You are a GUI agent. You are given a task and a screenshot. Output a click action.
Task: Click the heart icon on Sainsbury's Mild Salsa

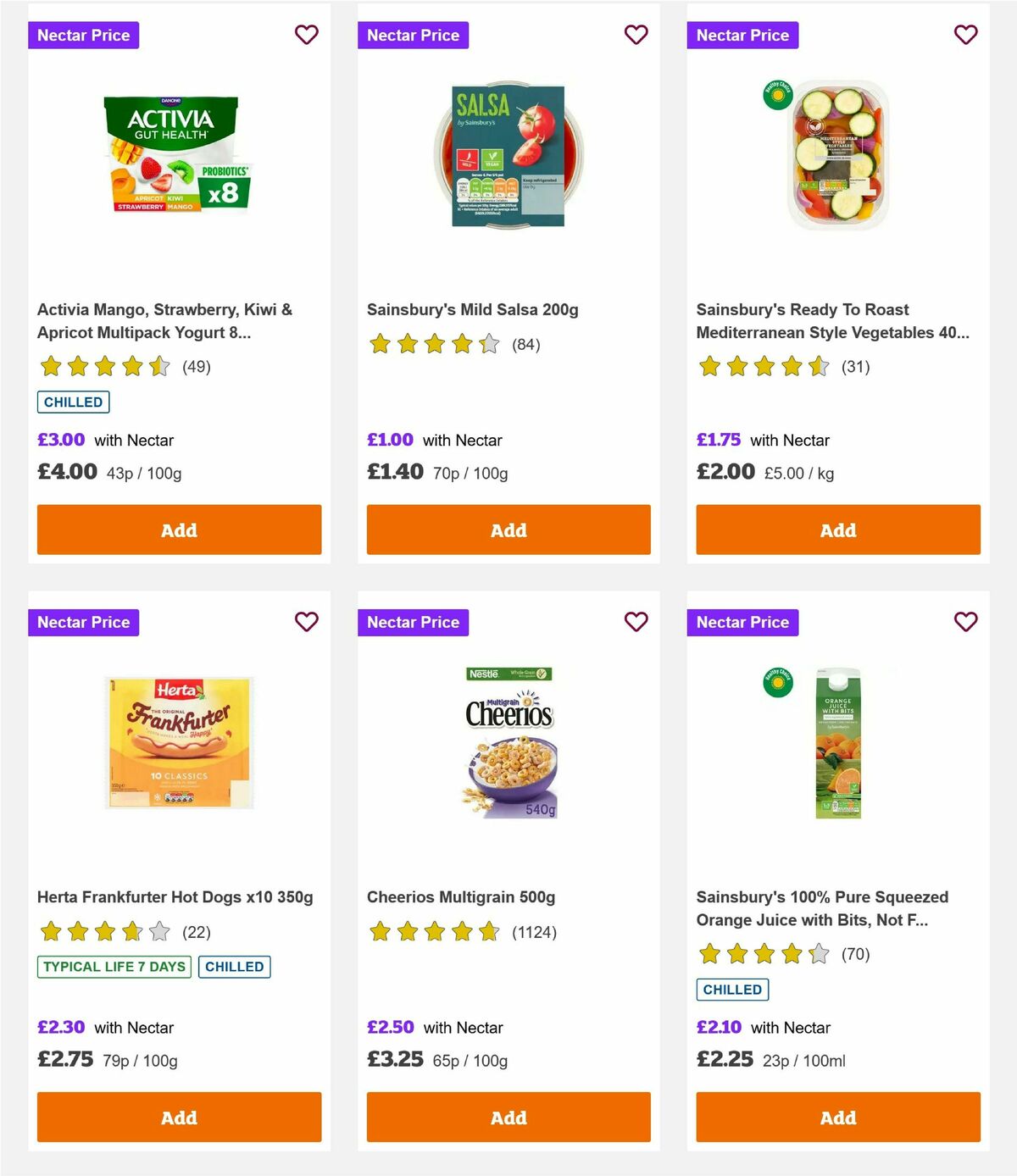636,35
